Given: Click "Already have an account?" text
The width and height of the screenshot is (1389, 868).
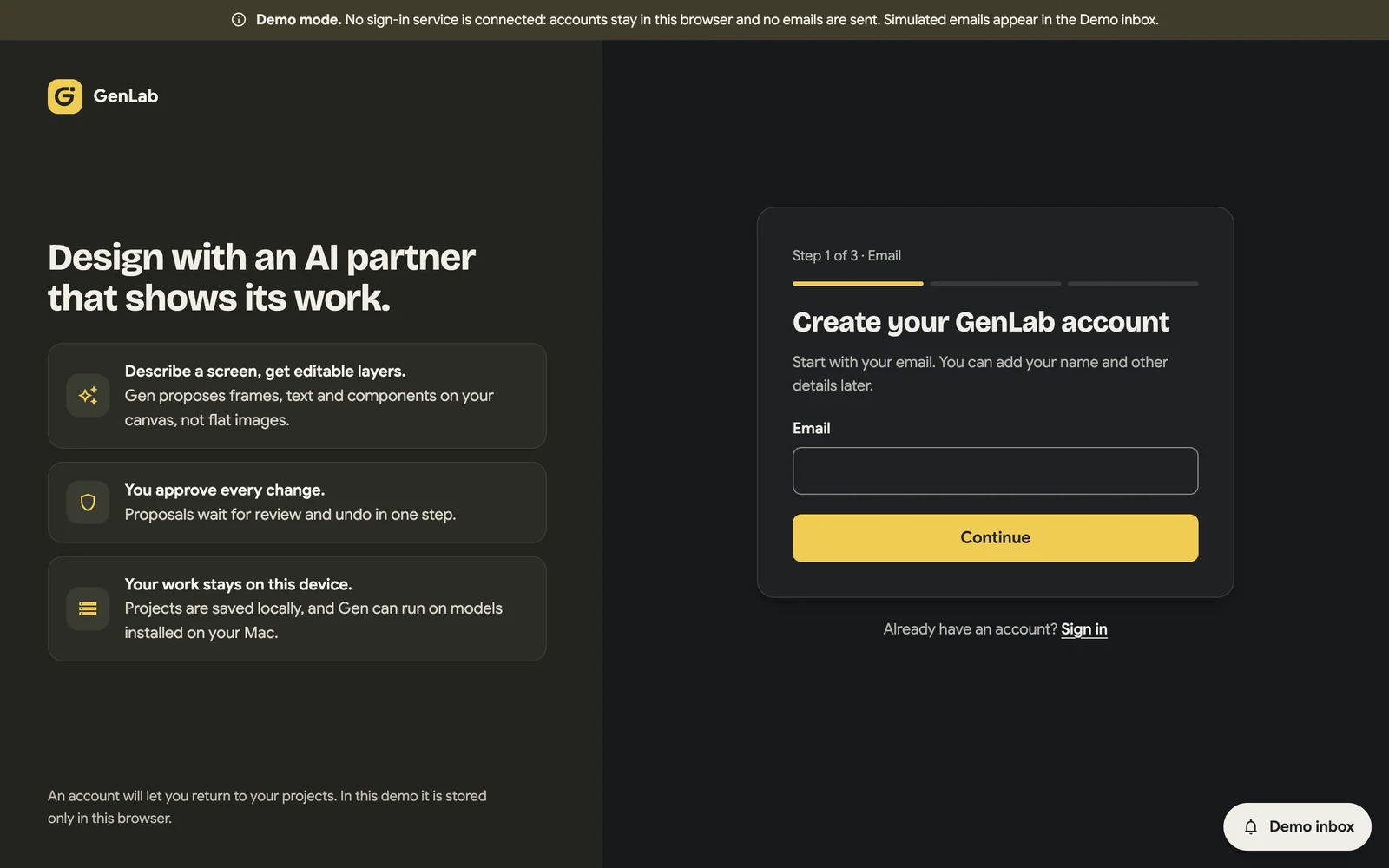Looking at the screenshot, I should [971, 629].
